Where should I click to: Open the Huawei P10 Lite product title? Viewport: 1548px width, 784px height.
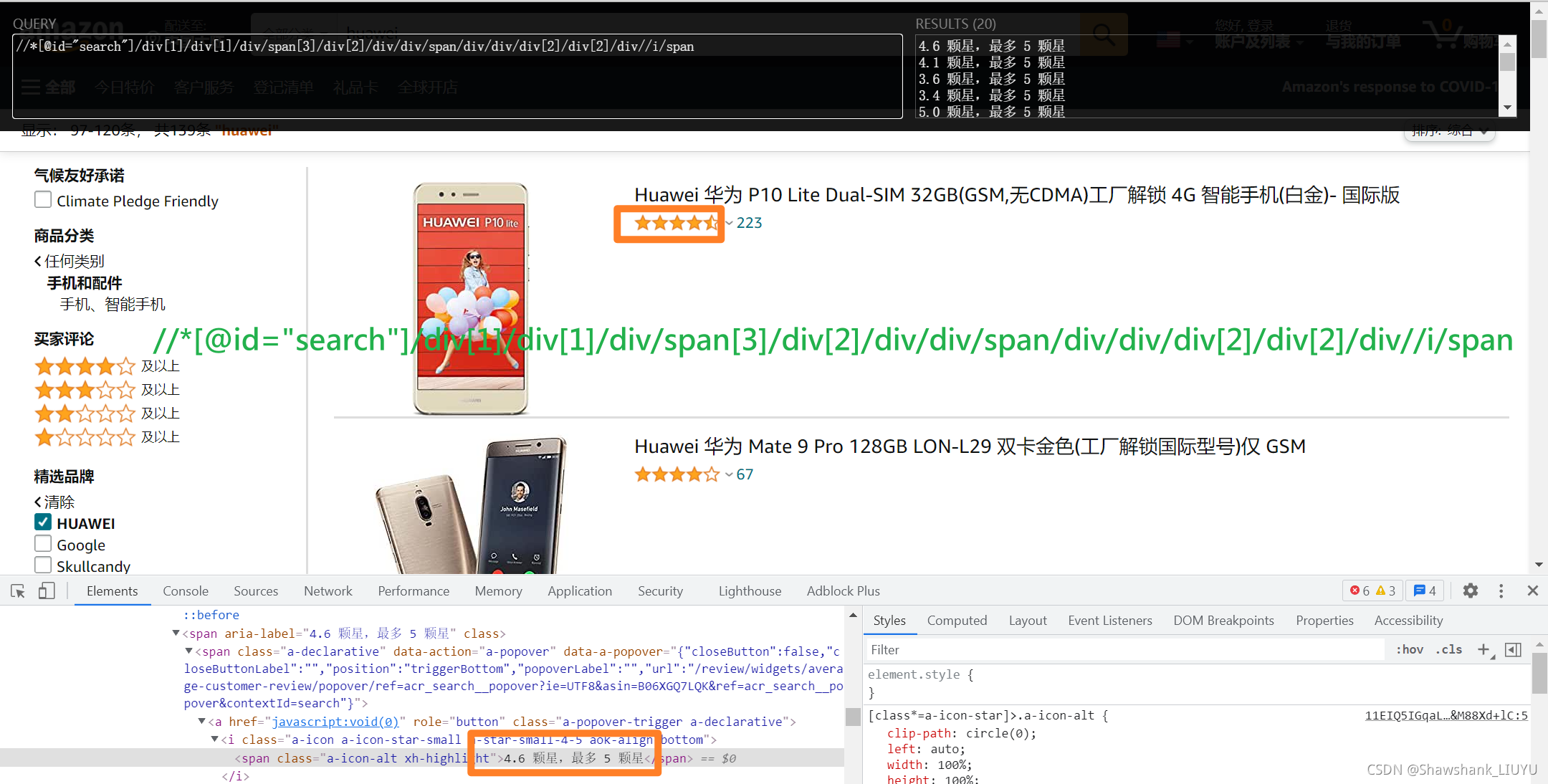[x=1016, y=195]
